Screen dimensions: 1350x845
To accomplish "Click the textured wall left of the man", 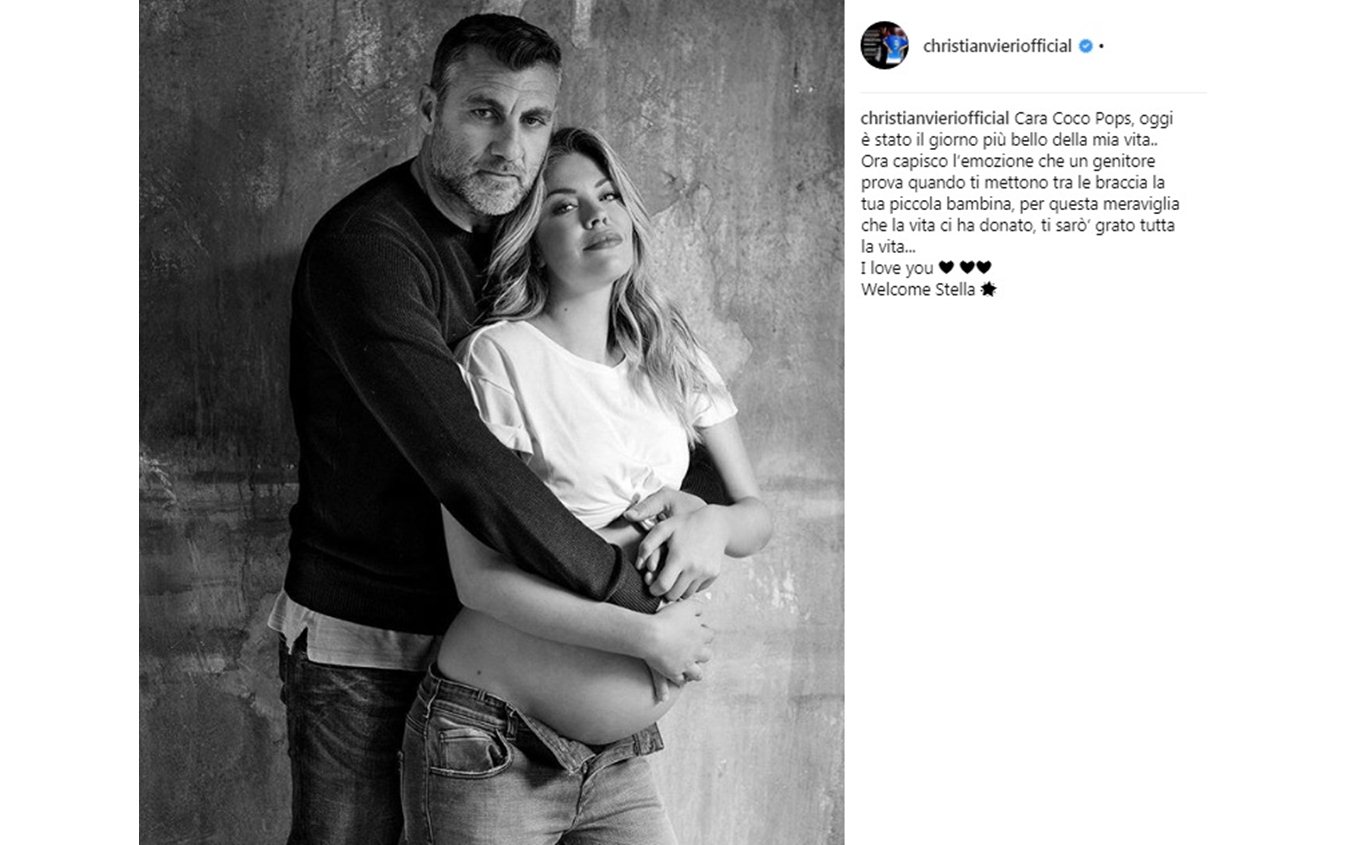I will pos(215,420).
